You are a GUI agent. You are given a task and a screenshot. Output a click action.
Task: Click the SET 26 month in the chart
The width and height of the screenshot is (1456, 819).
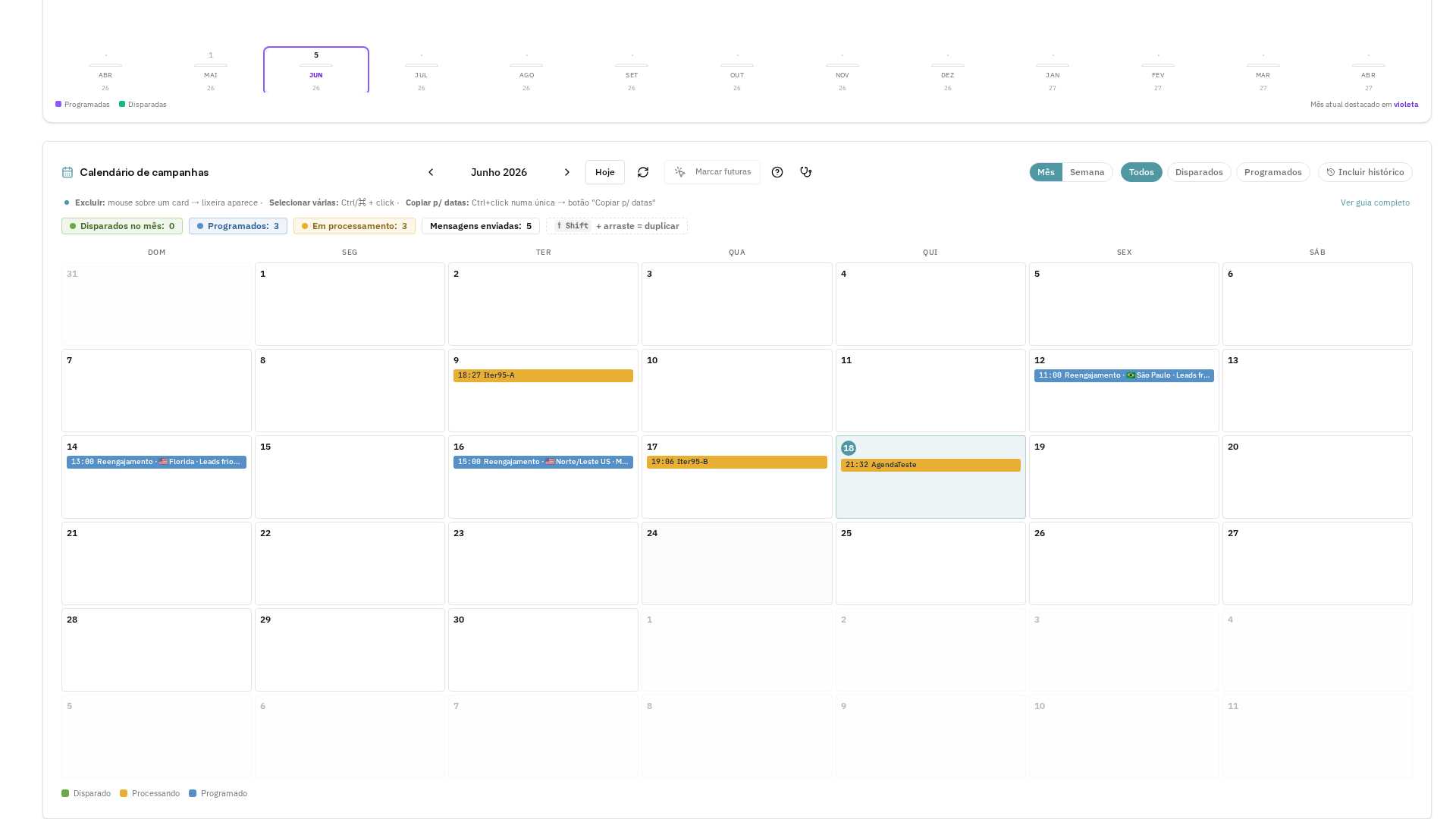click(632, 71)
